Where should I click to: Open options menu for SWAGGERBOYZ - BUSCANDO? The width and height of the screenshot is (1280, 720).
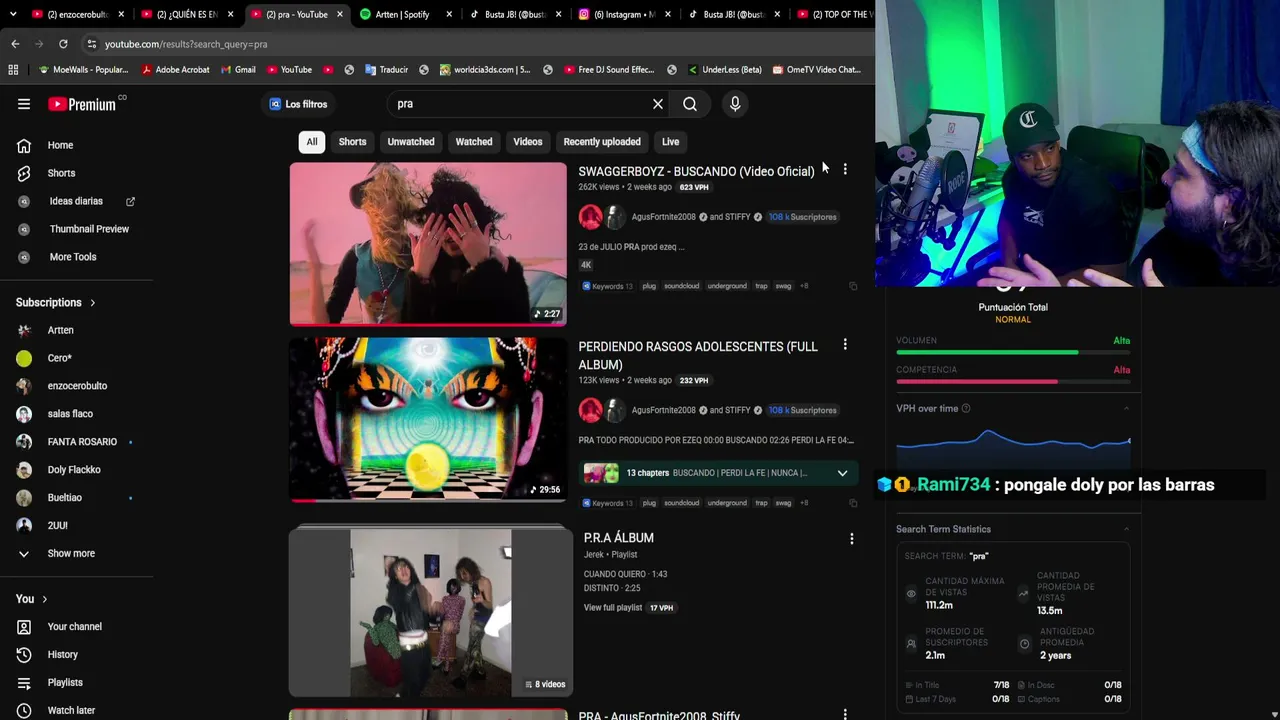(845, 170)
